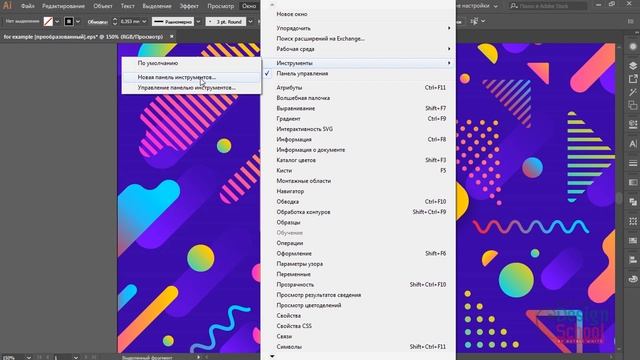This screenshot has height=360, width=640.
Task: Select Поиск расширений на Exchange…
Action: (x=358, y=39)
